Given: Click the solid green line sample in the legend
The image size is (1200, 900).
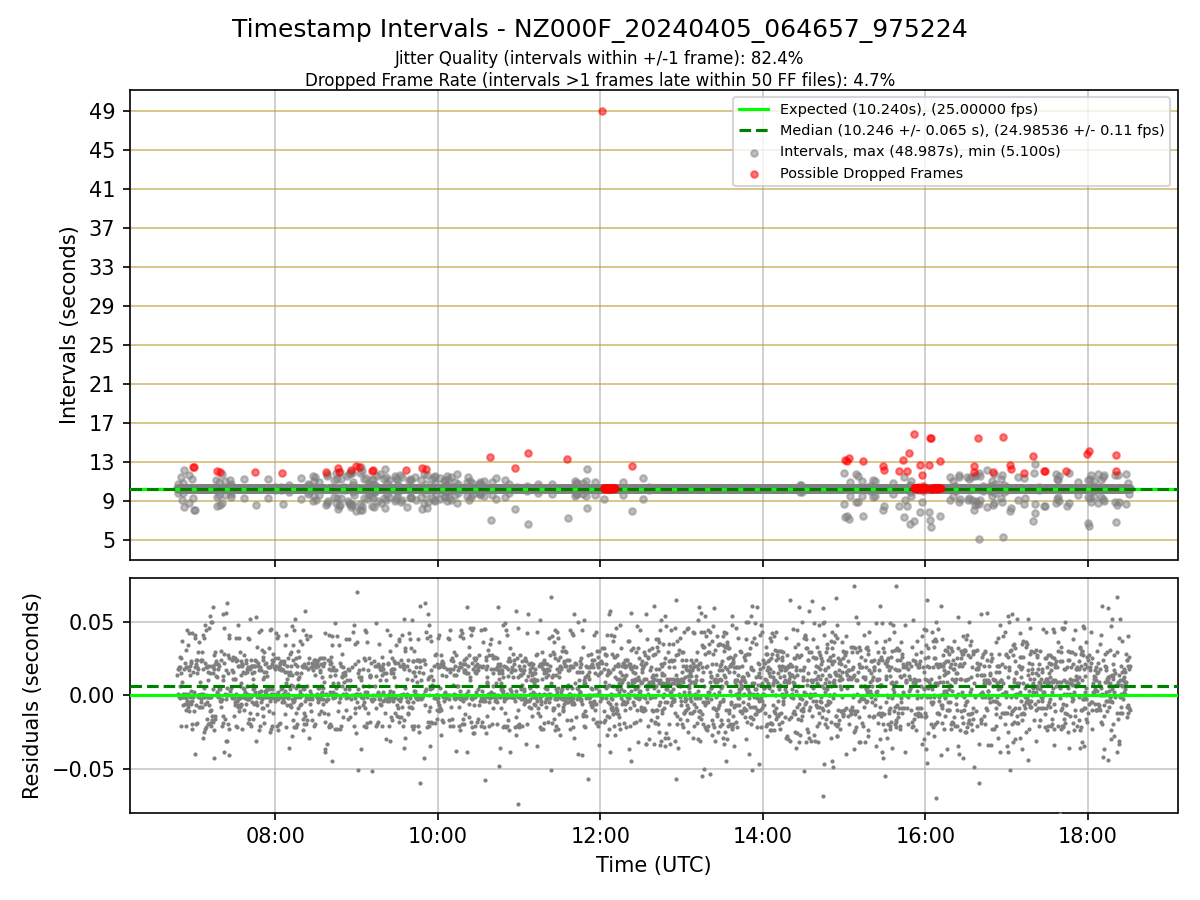Looking at the screenshot, I should coord(754,109).
